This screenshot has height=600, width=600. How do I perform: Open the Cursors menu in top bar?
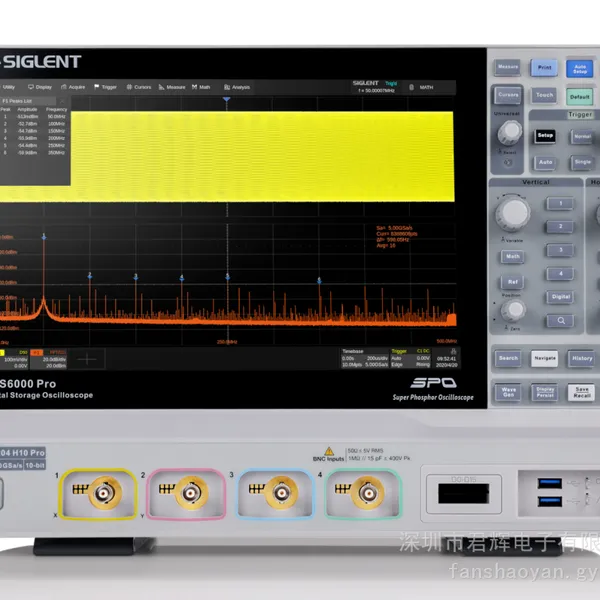click(139, 87)
